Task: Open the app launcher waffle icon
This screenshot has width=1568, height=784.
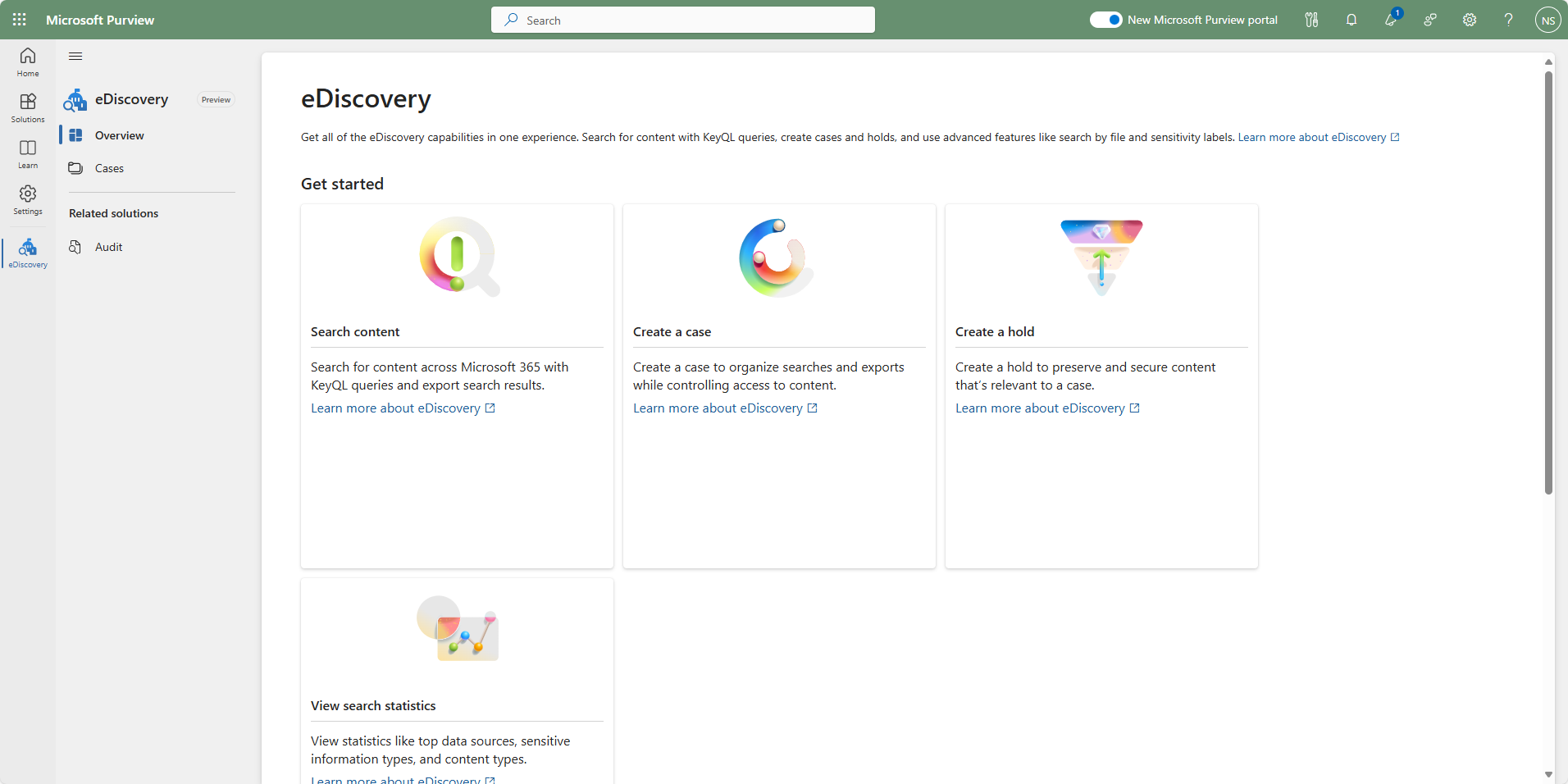Action: point(20,20)
